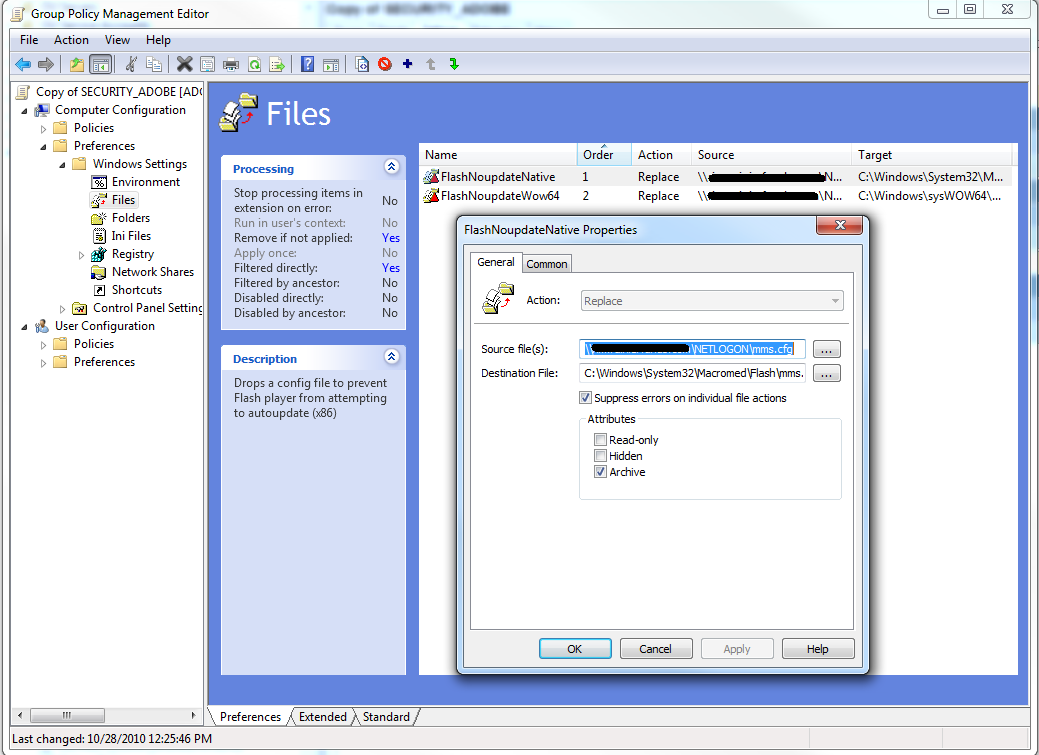Uncheck the Archive attribute box
Image resolution: width=1039 pixels, height=755 pixels.
tap(600, 471)
